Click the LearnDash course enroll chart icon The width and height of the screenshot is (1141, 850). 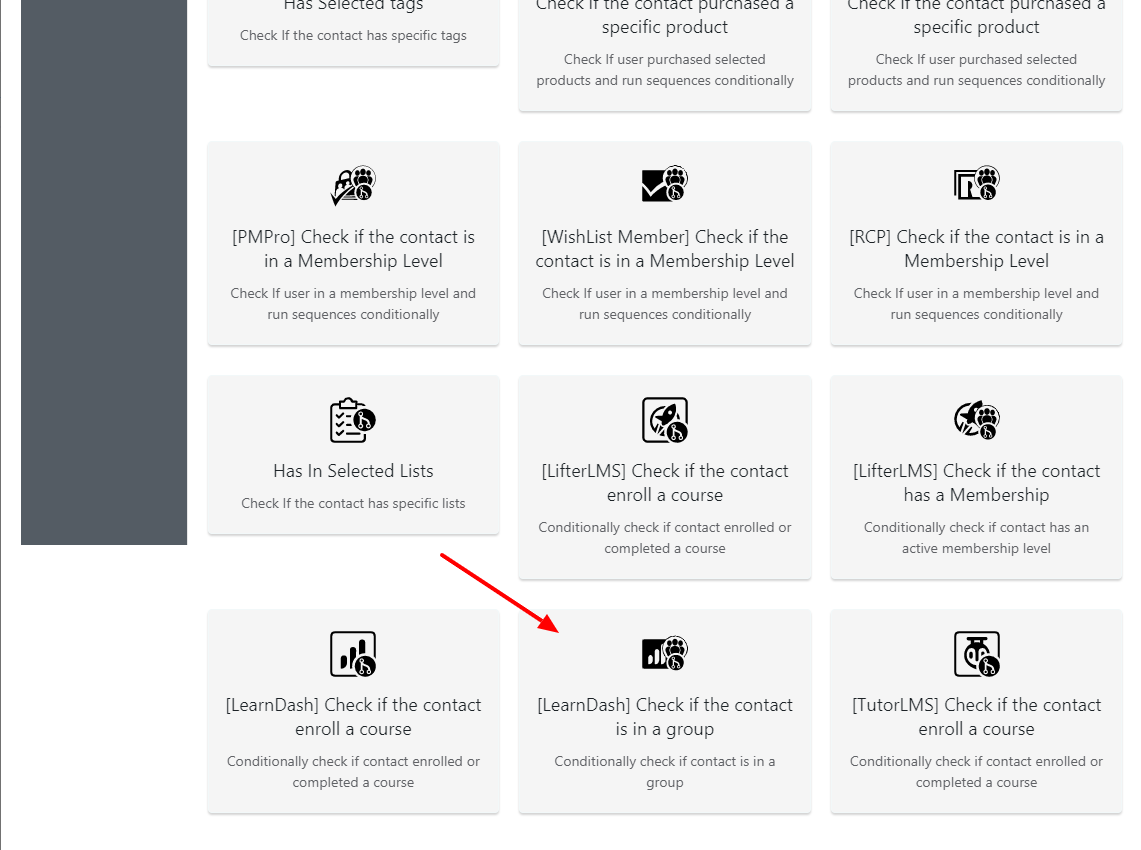coord(353,654)
